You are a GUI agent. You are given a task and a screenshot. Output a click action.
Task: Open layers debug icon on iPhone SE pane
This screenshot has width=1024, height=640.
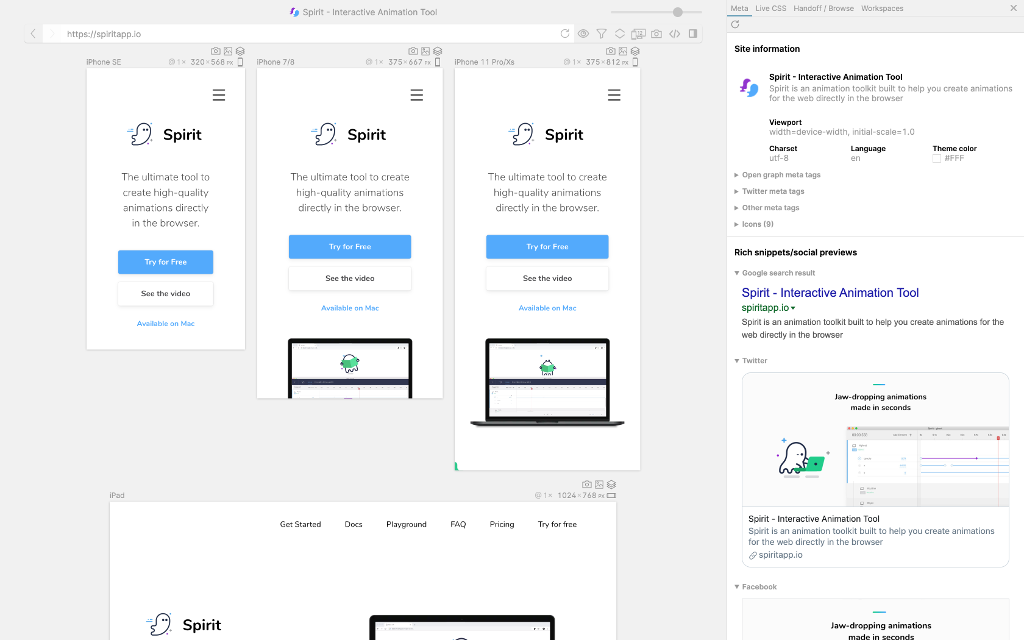[x=240, y=51]
